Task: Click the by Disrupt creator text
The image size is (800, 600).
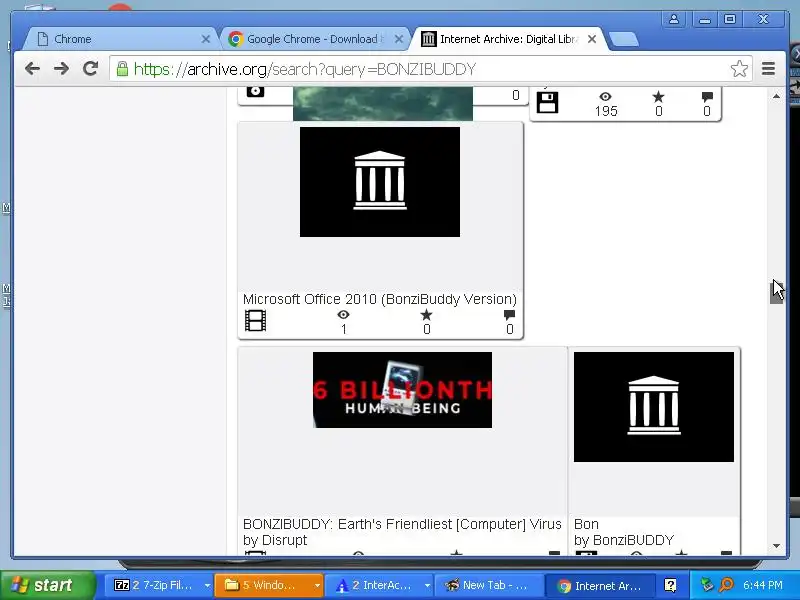Action: 275,540
